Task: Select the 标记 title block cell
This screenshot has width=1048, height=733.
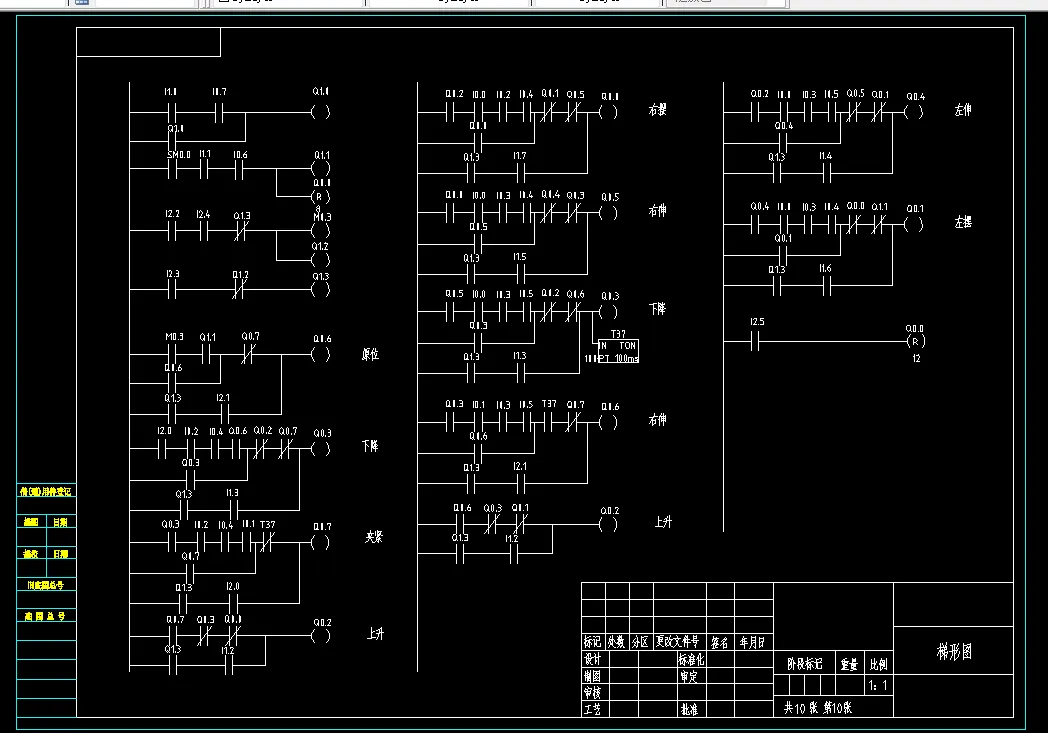Action: click(x=593, y=642)
